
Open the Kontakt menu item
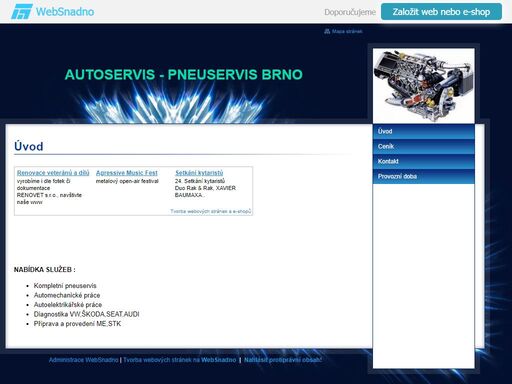pos(424,161)
